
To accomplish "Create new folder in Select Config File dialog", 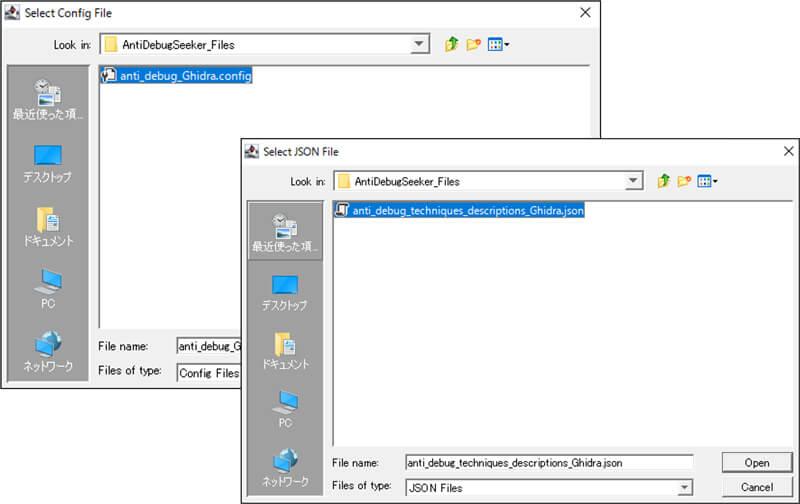I will click(473, 44).
